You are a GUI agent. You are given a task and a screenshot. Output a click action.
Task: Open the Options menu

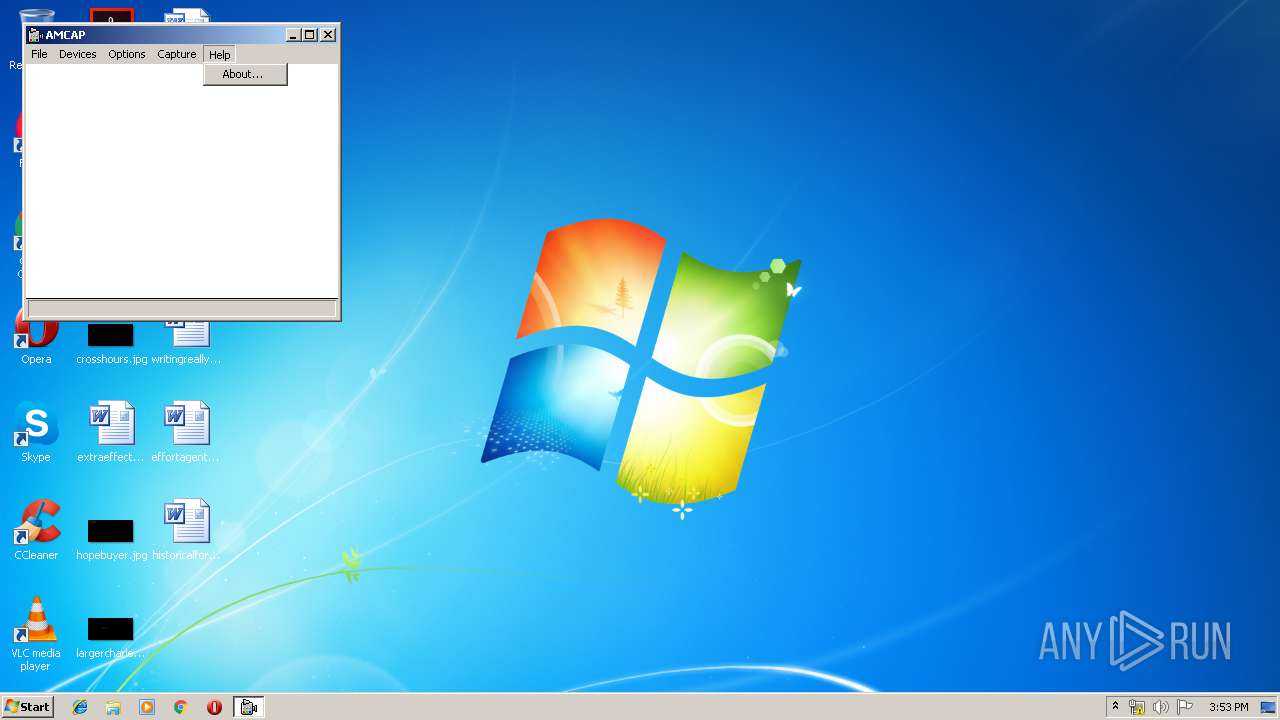[x=127, y=54]
